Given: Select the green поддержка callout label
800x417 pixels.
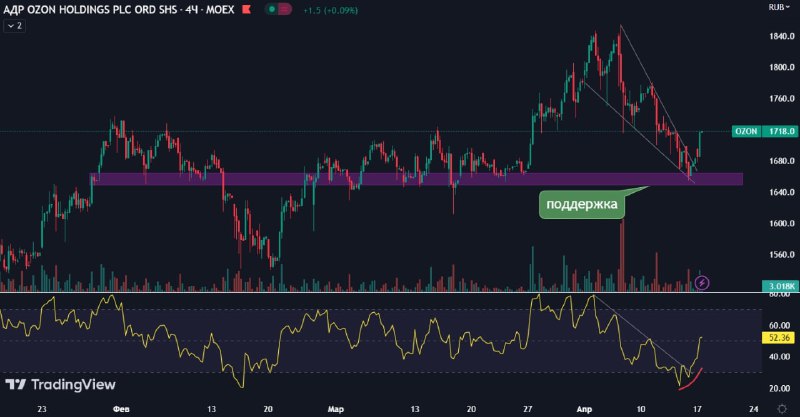Looking at the screenshot, I should click(x=582, y=205).
